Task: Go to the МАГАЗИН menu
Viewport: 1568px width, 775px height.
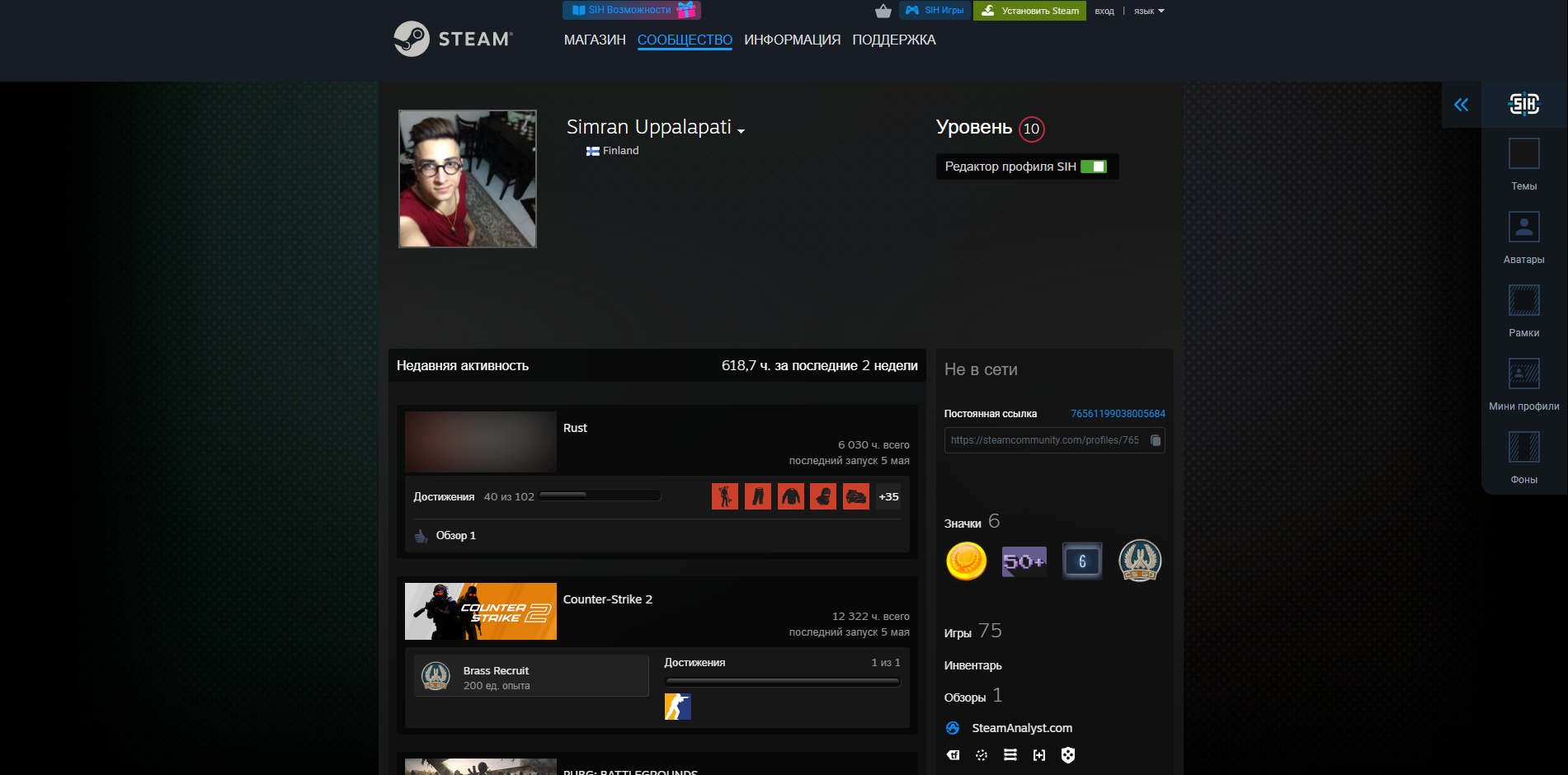Action: click(595, 40)
